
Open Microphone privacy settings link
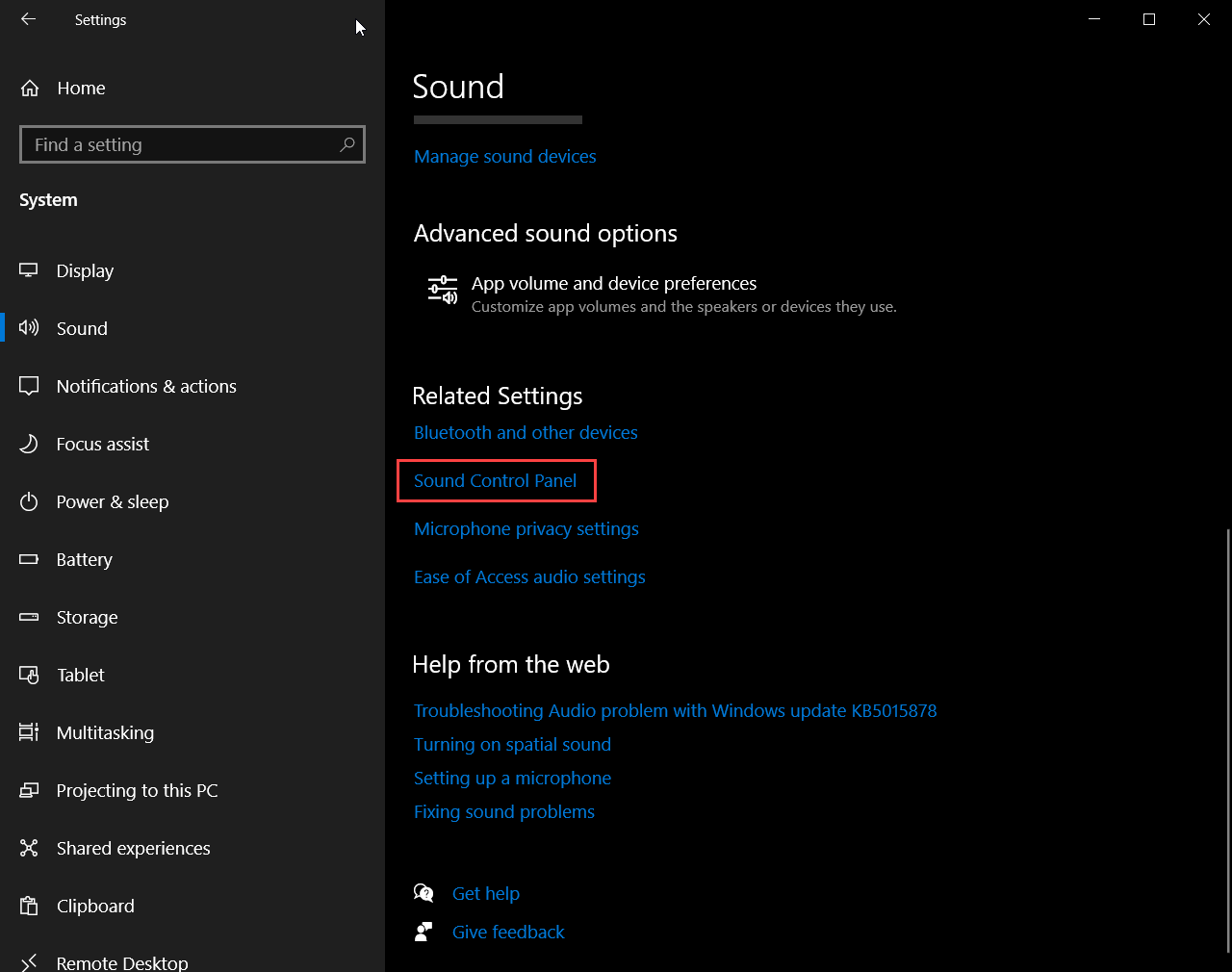click(526, 528)
